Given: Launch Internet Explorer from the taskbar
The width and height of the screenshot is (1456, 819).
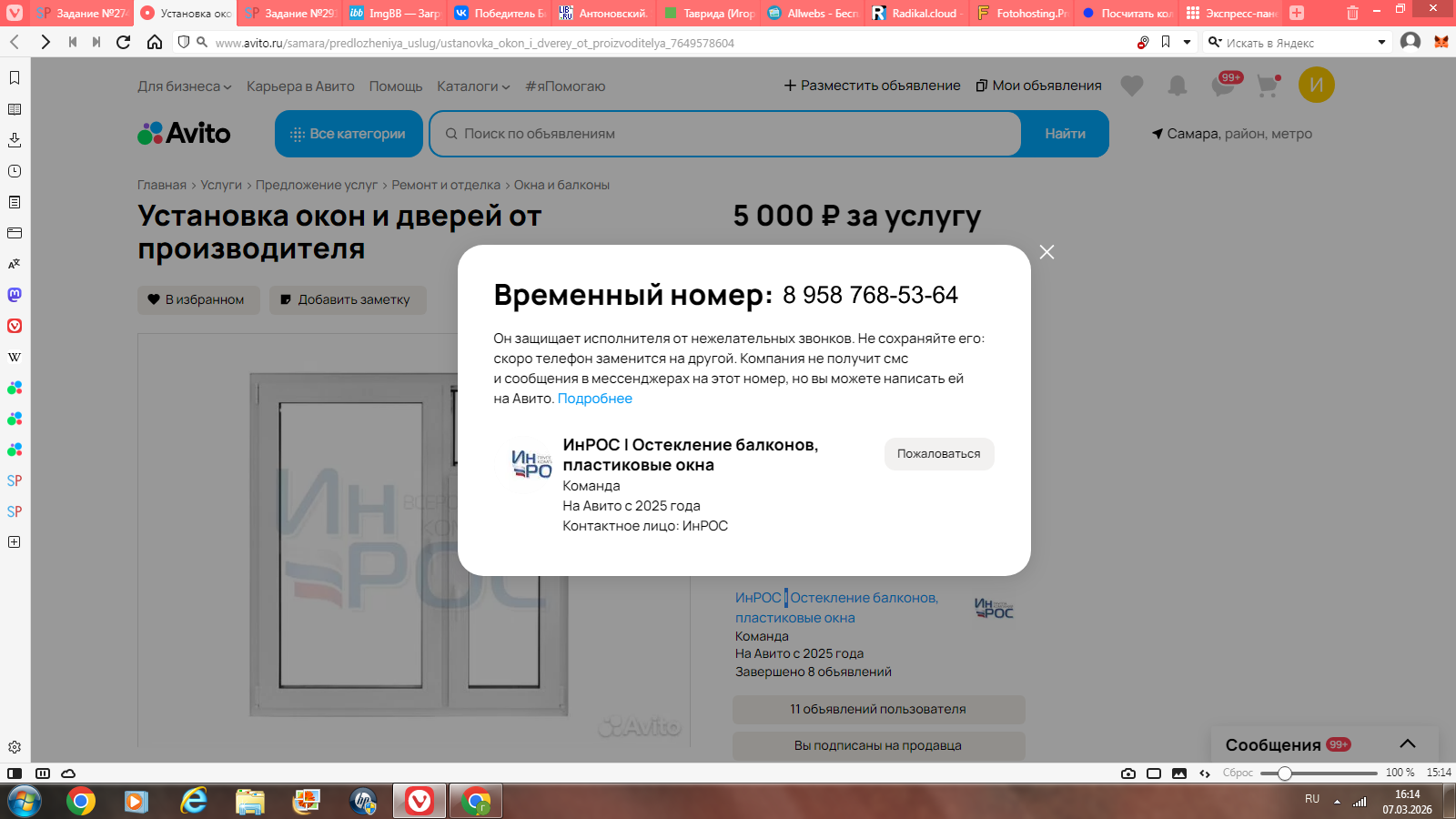Looking at the screenshot, I should tap(193, 802).
